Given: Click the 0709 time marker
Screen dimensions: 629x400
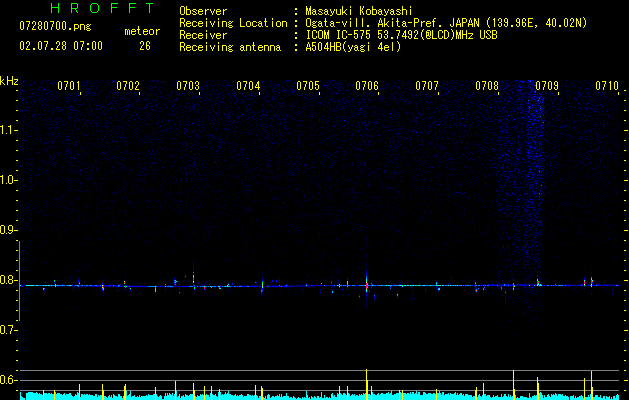Looking at the screenshot, I should pyautogui.click(x=547, y=86).
